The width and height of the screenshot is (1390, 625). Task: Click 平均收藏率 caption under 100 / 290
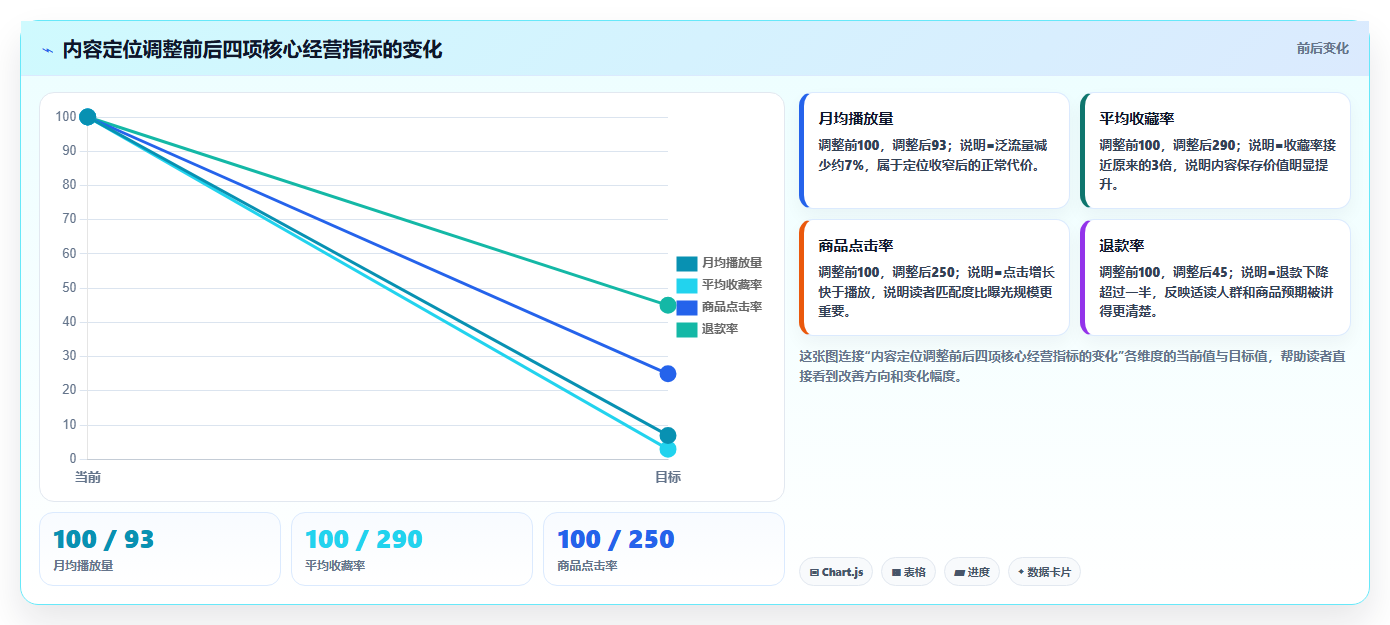pos(335,566)
